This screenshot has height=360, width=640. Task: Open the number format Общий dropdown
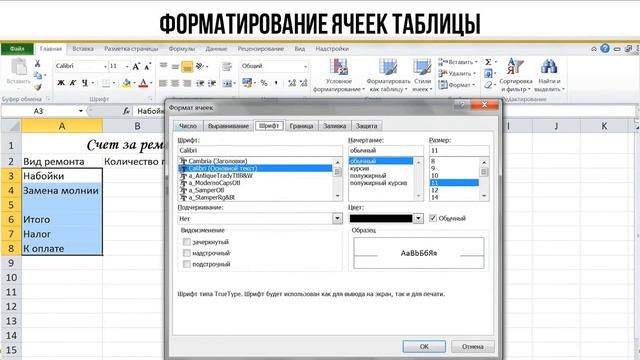305,66
